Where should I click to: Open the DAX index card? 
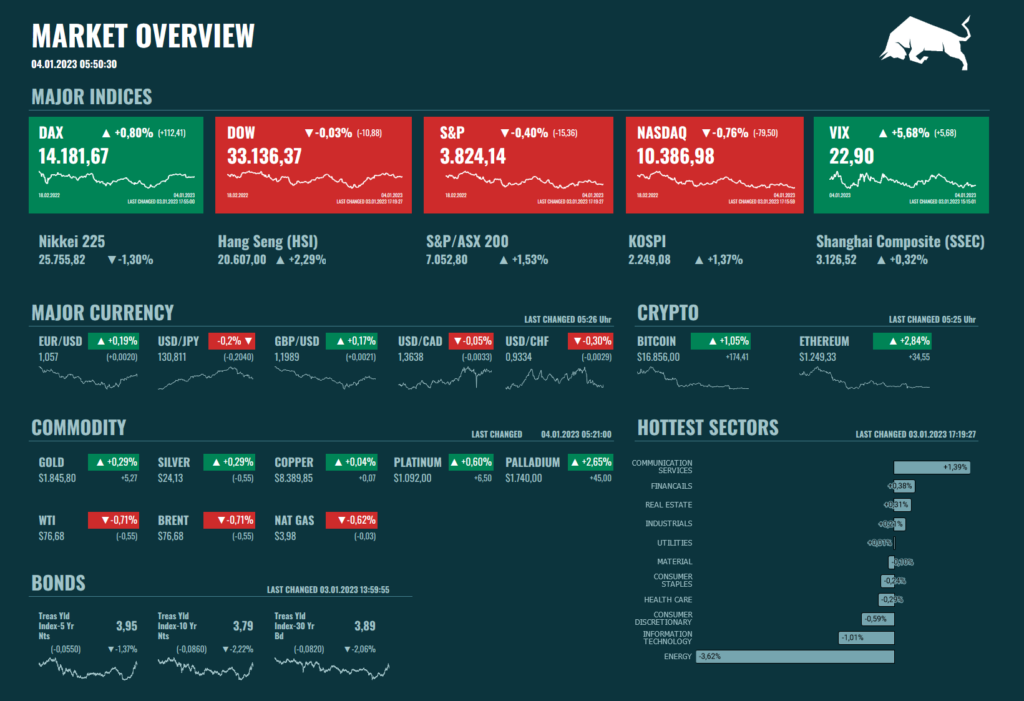click(116, 165)
